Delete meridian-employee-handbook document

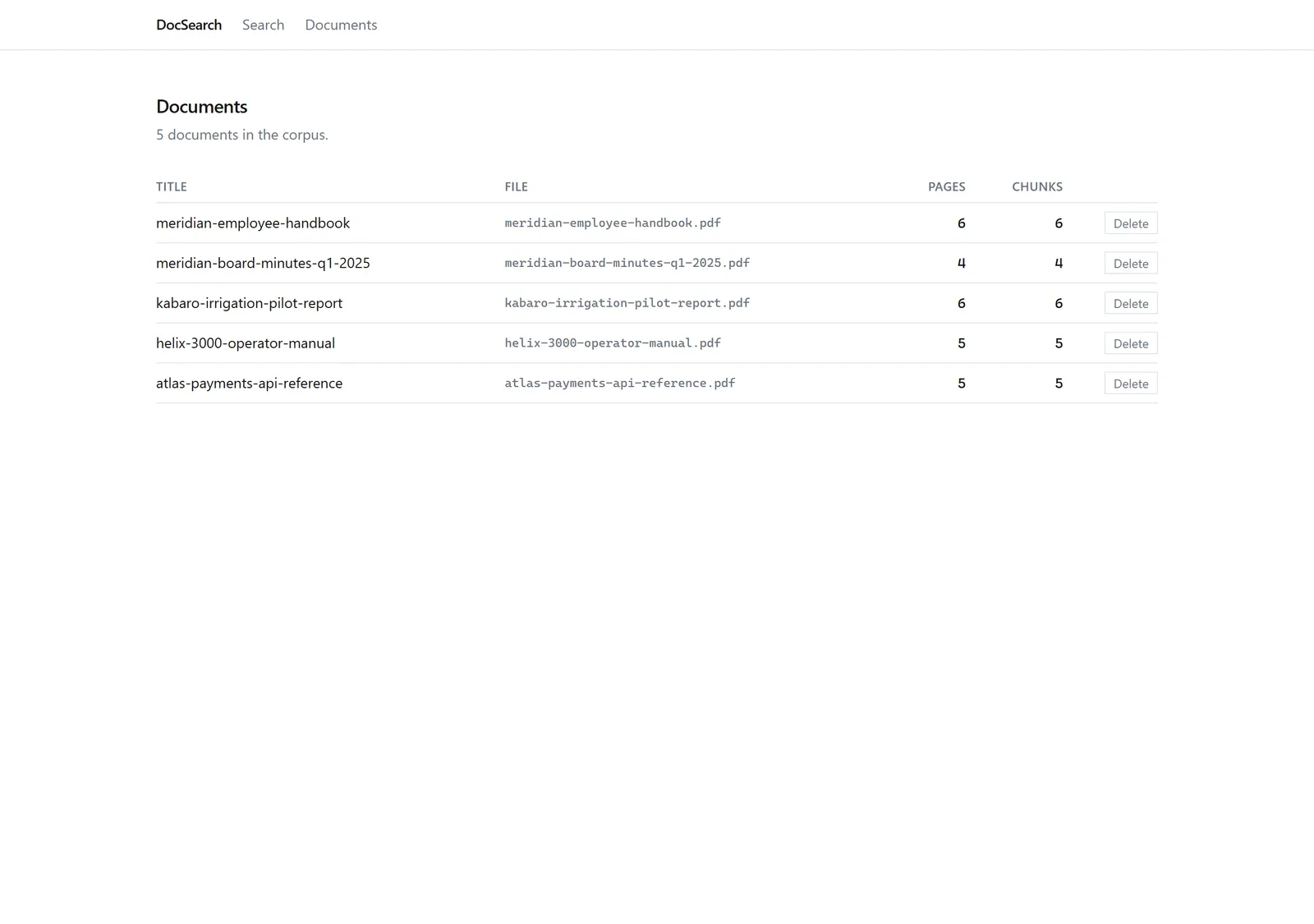click(1131, 223)
